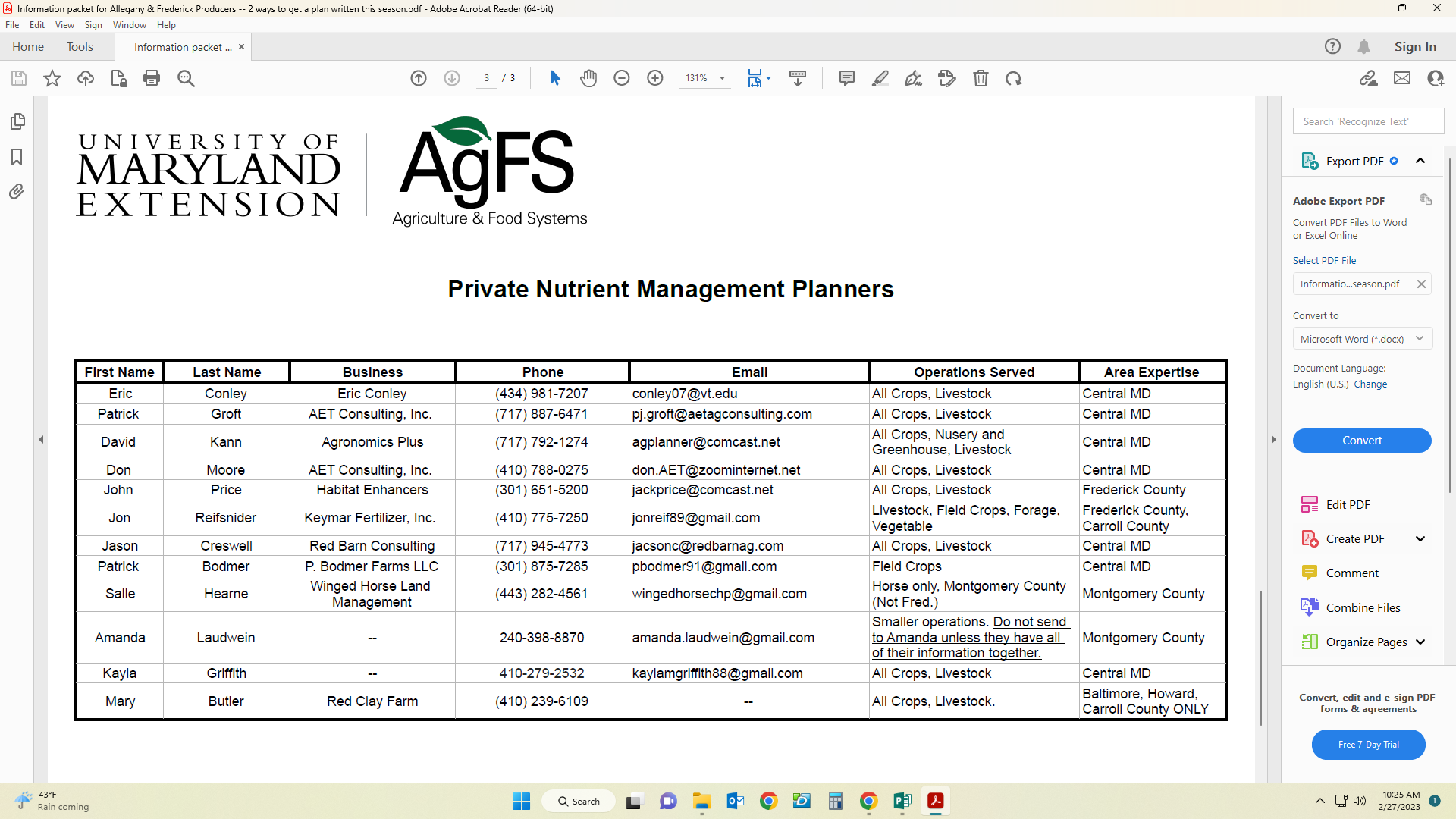1456x819 pixels.
Task: Open the Attachments paperclip panel
Action: tap(17, 192)
